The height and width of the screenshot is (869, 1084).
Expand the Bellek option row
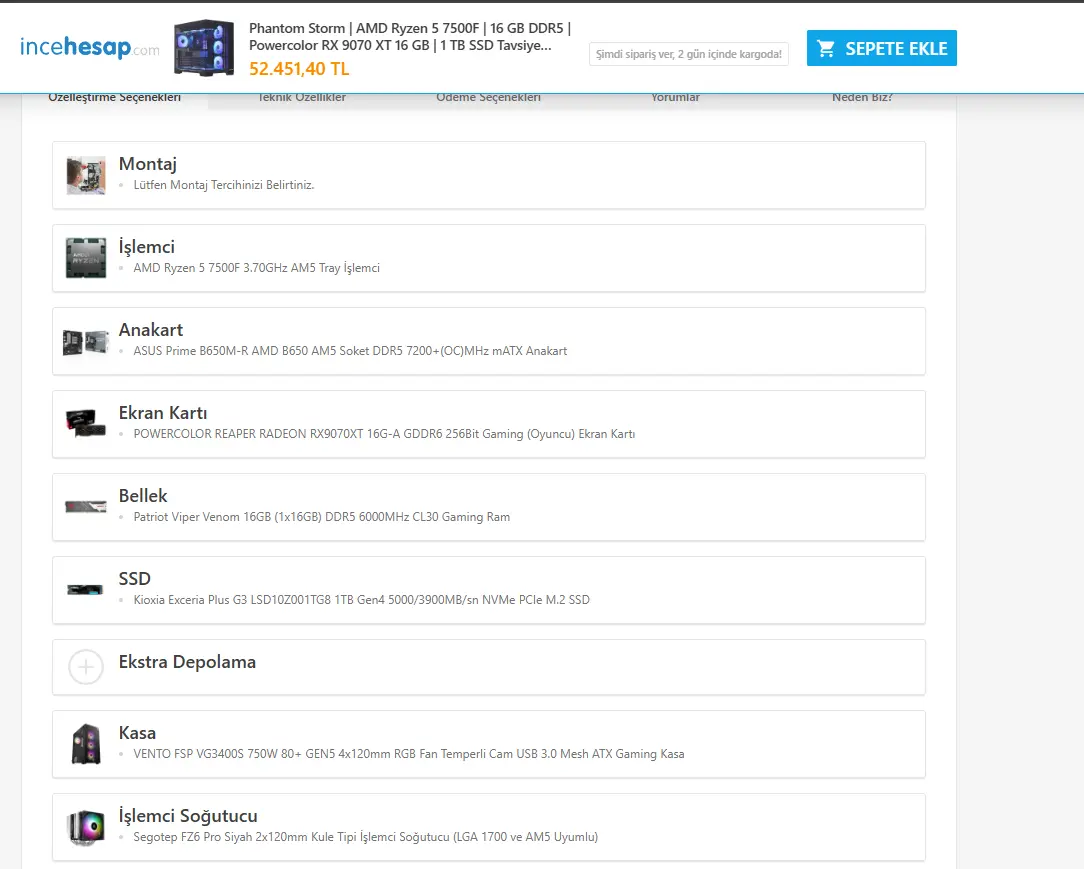tap(489, 507)
